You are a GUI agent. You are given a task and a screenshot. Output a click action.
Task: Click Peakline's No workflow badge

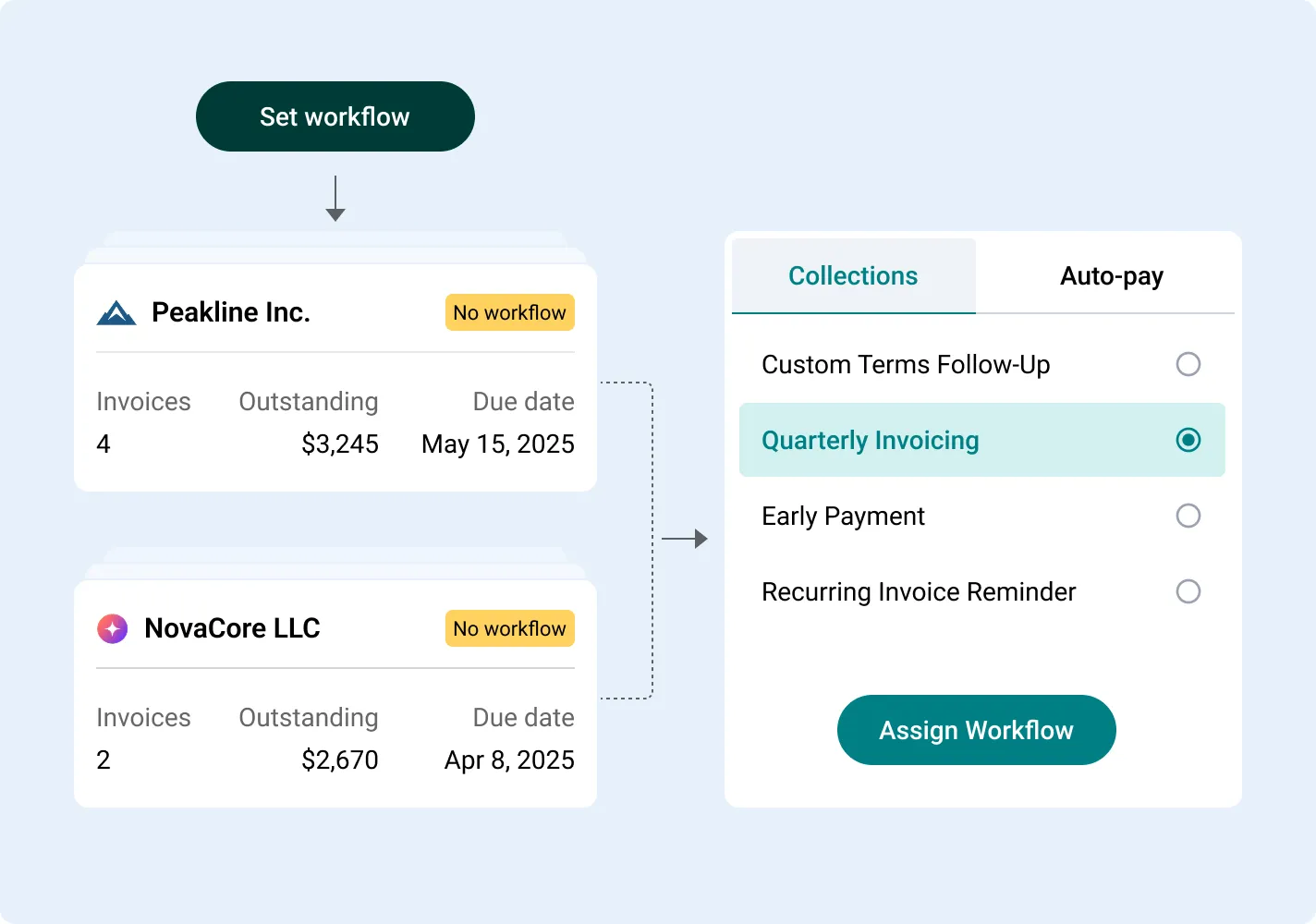(x=509, y=313)
